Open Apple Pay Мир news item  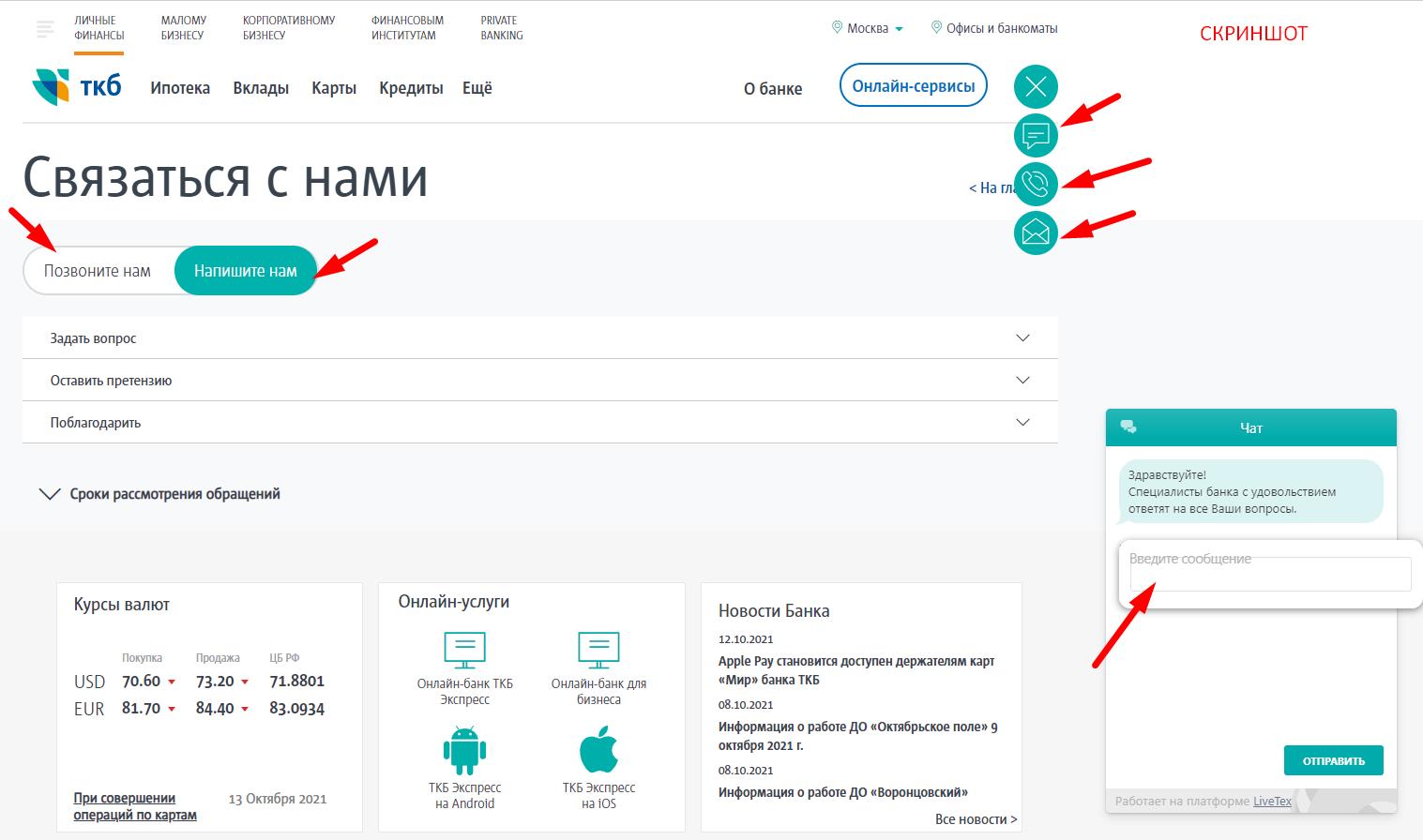856,670
